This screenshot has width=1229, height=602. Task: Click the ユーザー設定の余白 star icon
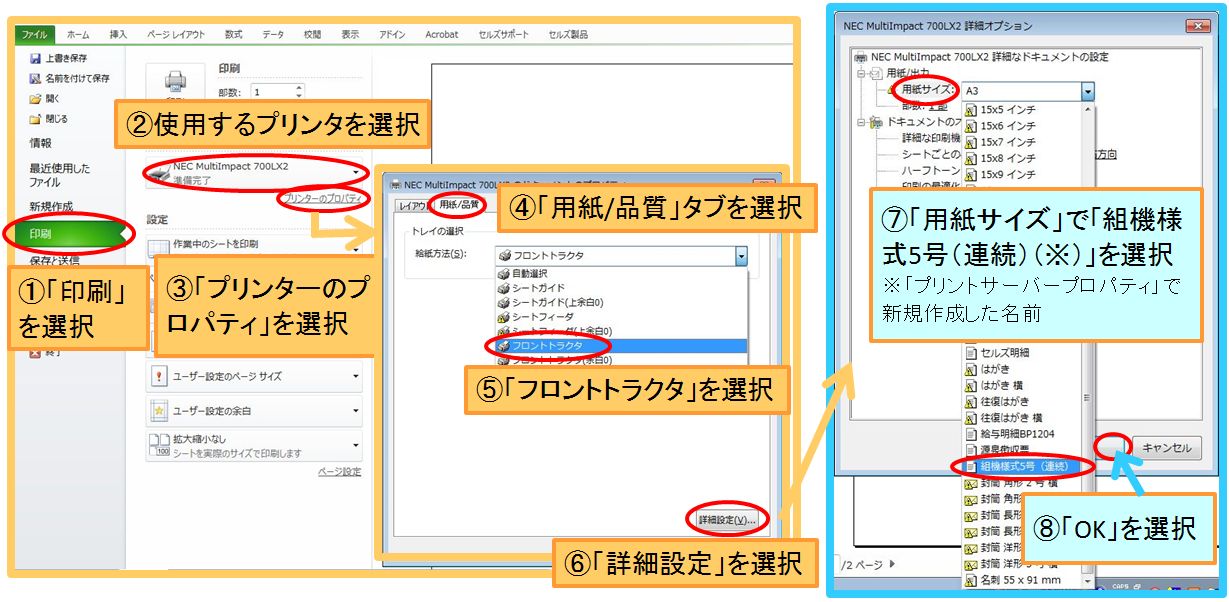[x=158, y=410]
